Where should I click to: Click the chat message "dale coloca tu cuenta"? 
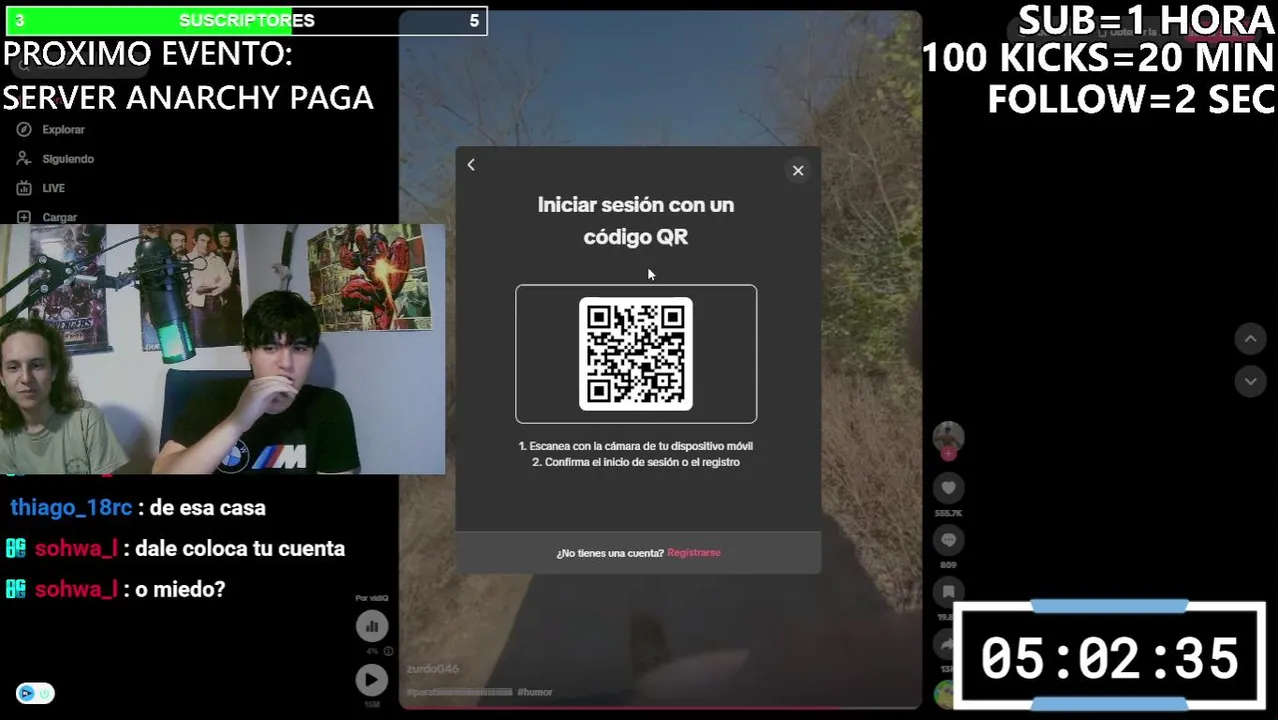click(240, 549)
